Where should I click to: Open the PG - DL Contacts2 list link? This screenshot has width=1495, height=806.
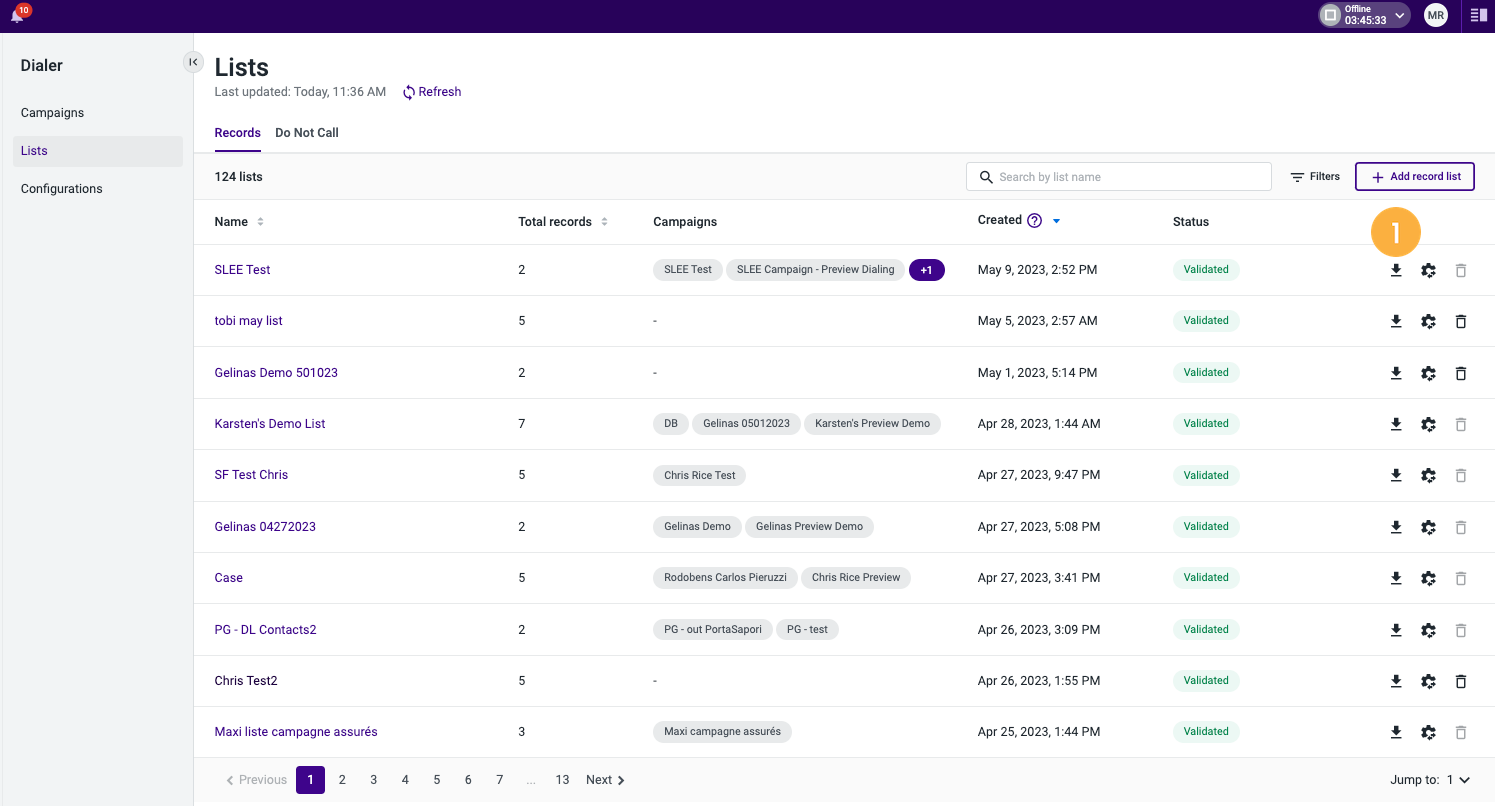pyautogui.click(x=265, y=630)
